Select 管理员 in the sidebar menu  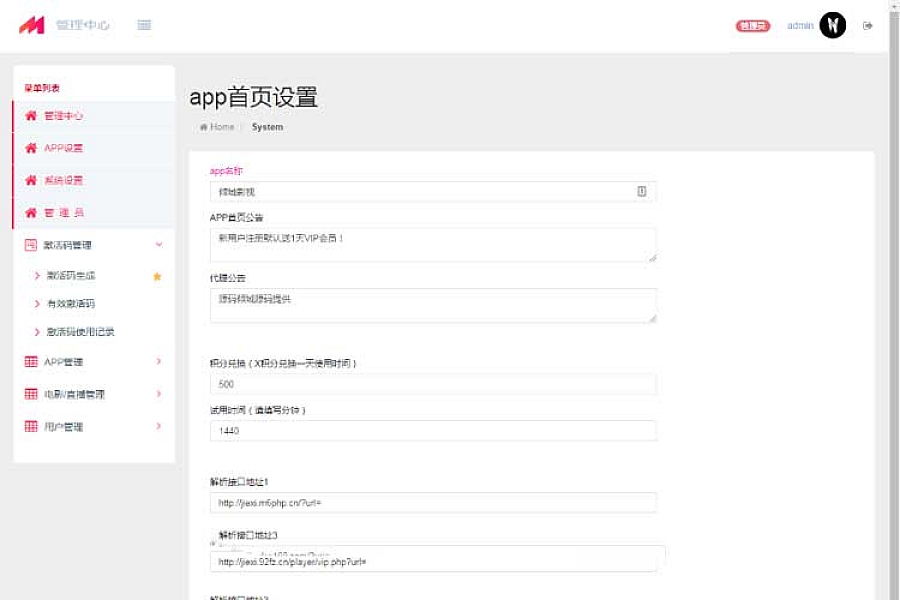[x=63, y=213]
